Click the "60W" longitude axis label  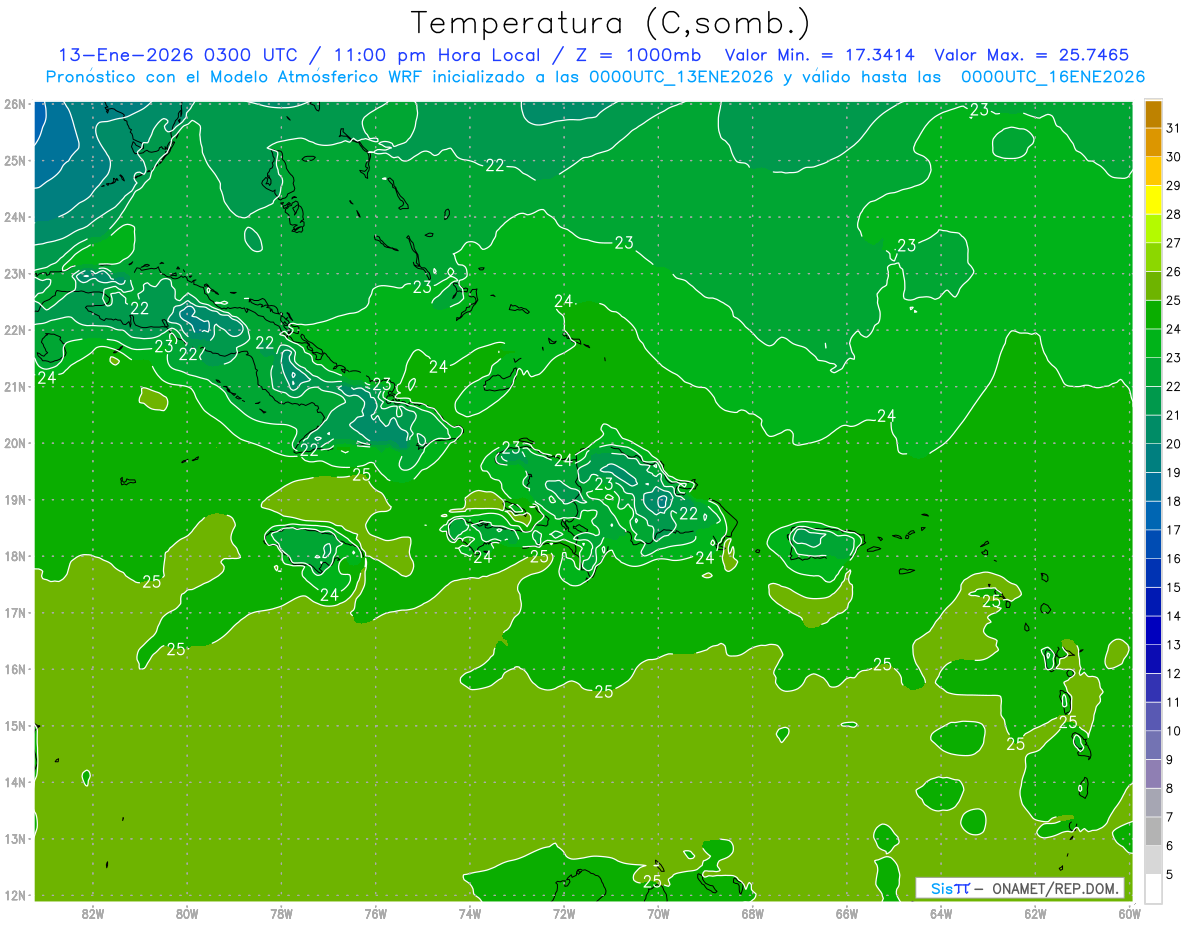point(1129,913)
